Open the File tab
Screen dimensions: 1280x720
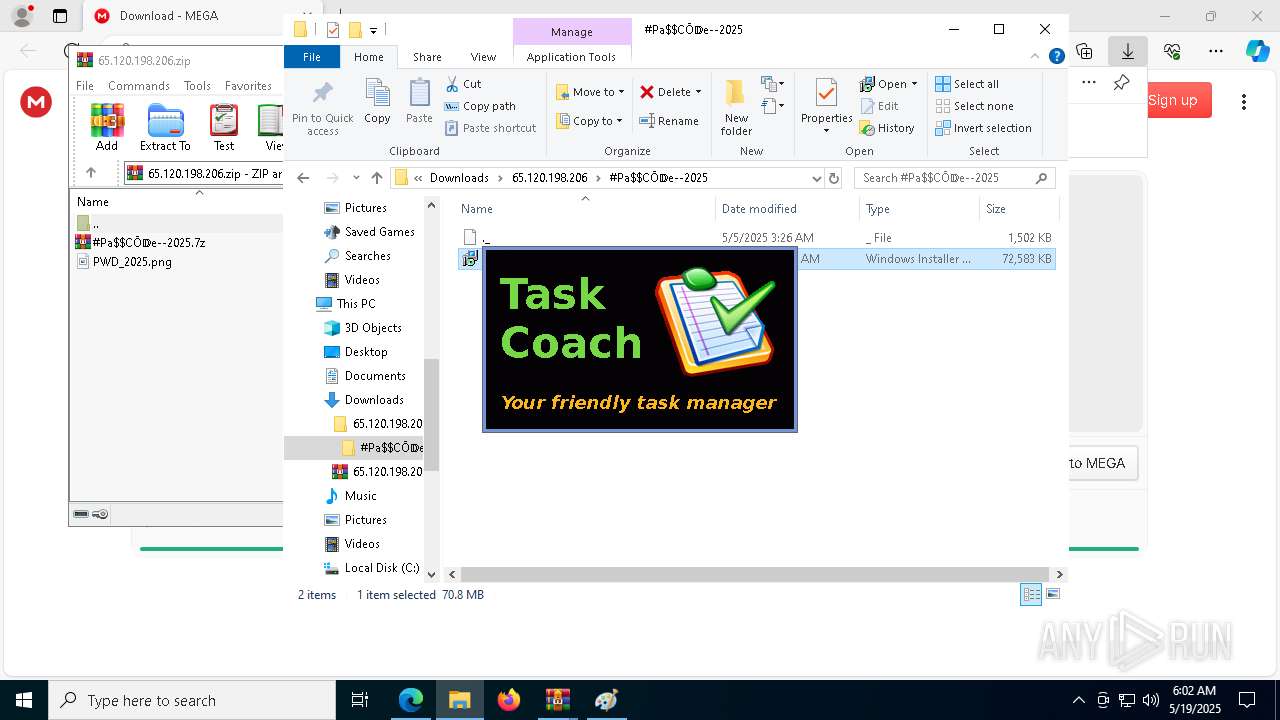coord(312,57)
